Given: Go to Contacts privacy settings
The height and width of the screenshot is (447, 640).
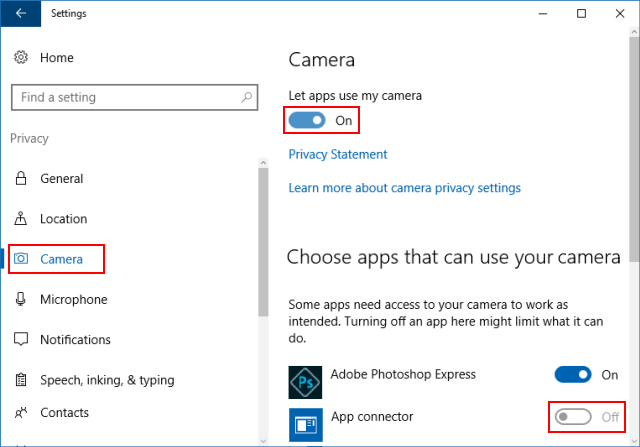Looking at the screenshot, I should point(64,412).
